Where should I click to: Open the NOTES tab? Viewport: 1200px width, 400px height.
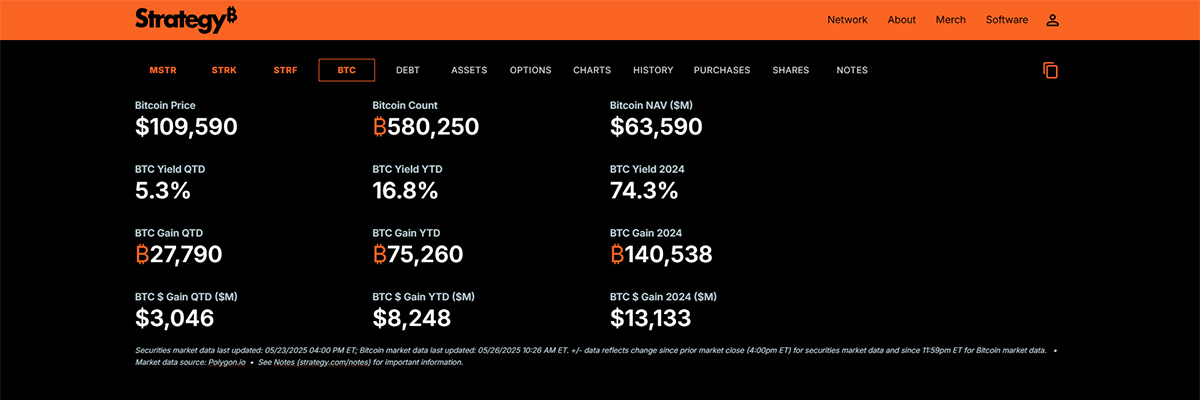852,70
